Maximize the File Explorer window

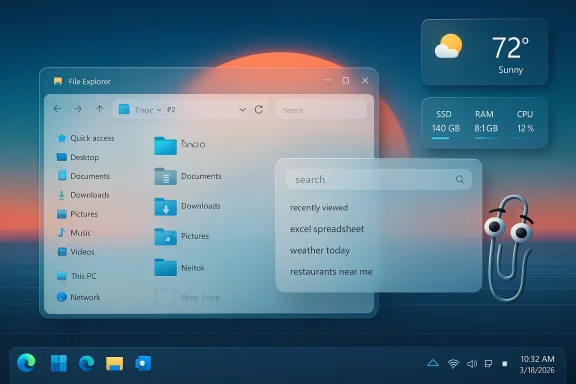tap(346, 80)
